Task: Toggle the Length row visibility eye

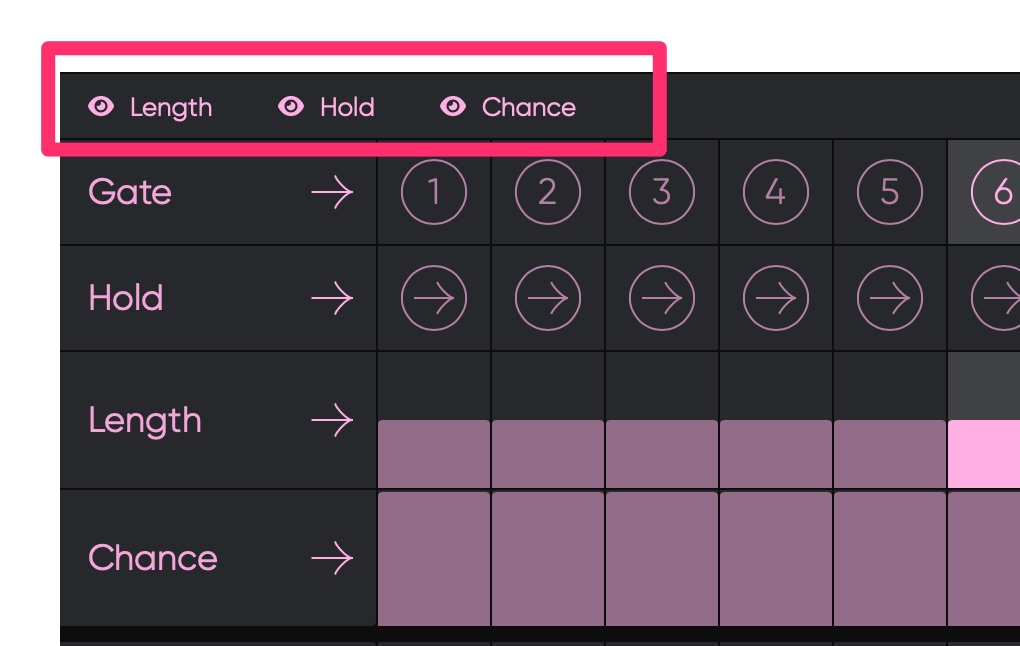Action: tap(101, 107)
